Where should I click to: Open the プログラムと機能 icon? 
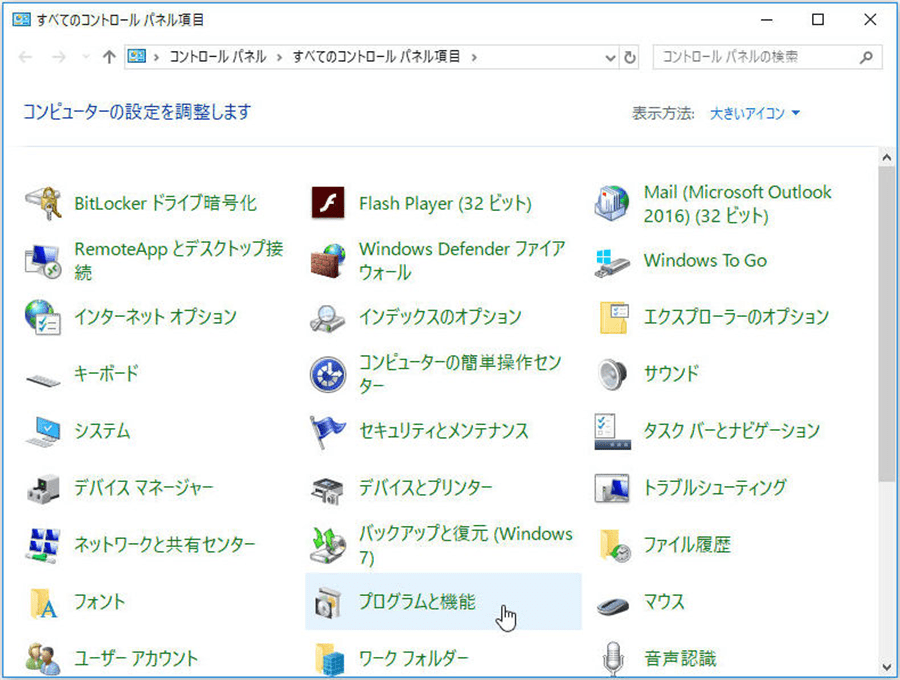point(328,603)
